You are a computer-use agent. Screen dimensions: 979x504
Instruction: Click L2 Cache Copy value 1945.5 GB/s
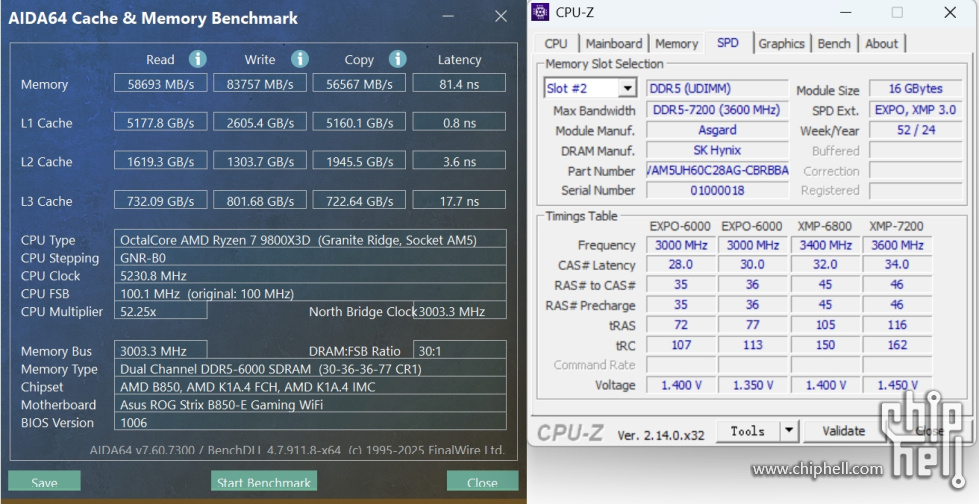coord(359,161)
